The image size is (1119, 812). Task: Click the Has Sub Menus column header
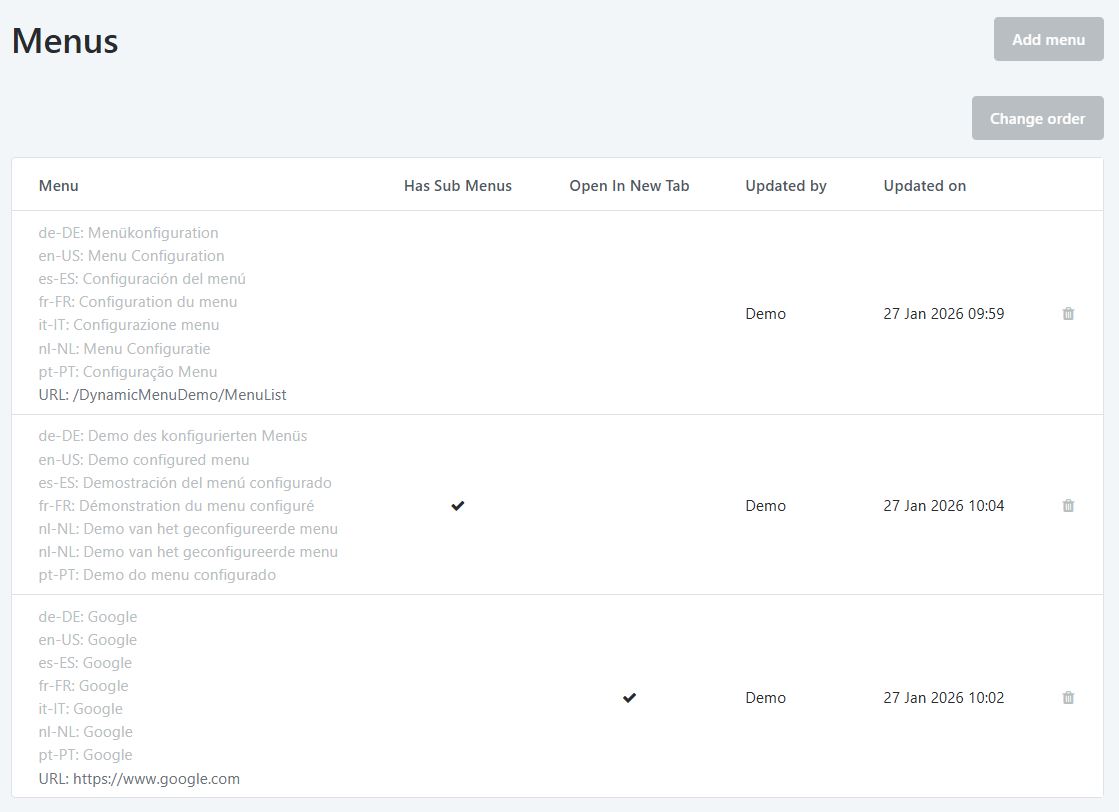[457, 186]
